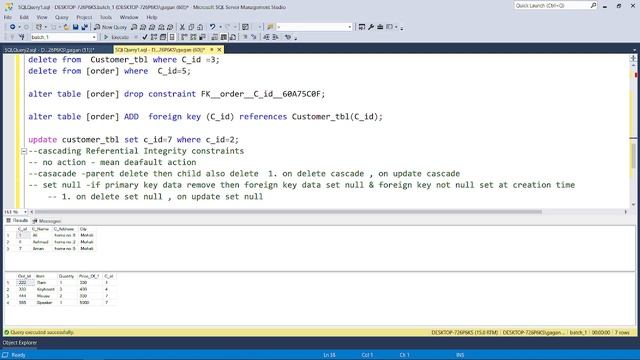Image resolution: width=640 pixels, height=360 pixels.
Task: Expand the Undo history dropdown arrow
Action: point(220,27)
